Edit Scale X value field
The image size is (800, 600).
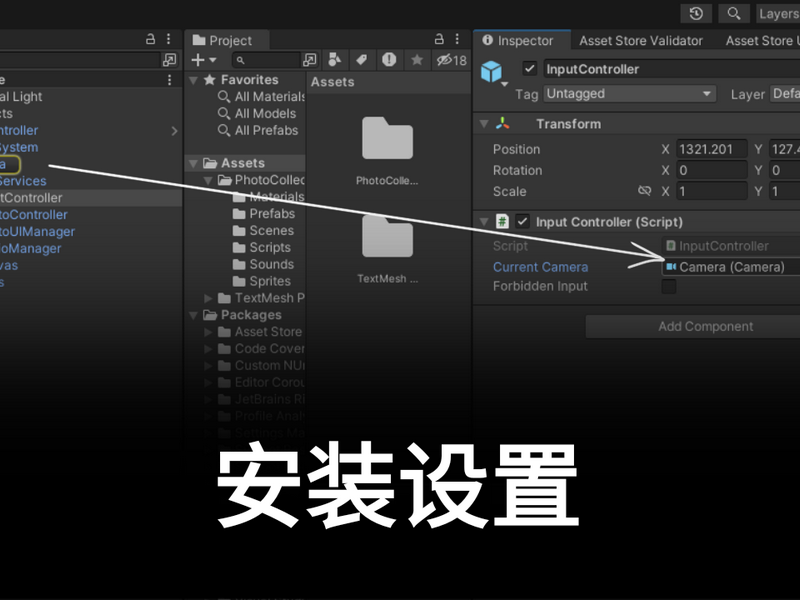click(x=712, y=191)
